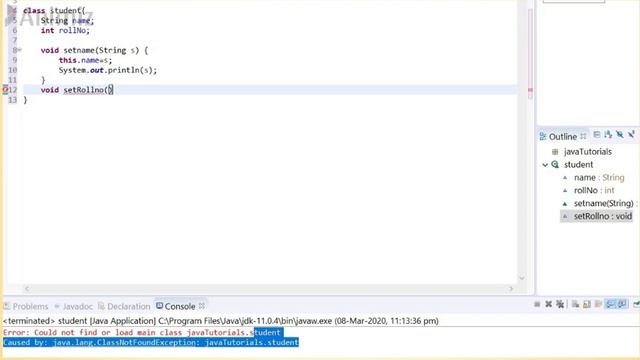640x360 pixels.
Task: Click closing brace on line 13
Action: pyautogui.click(x=25, y=100)
